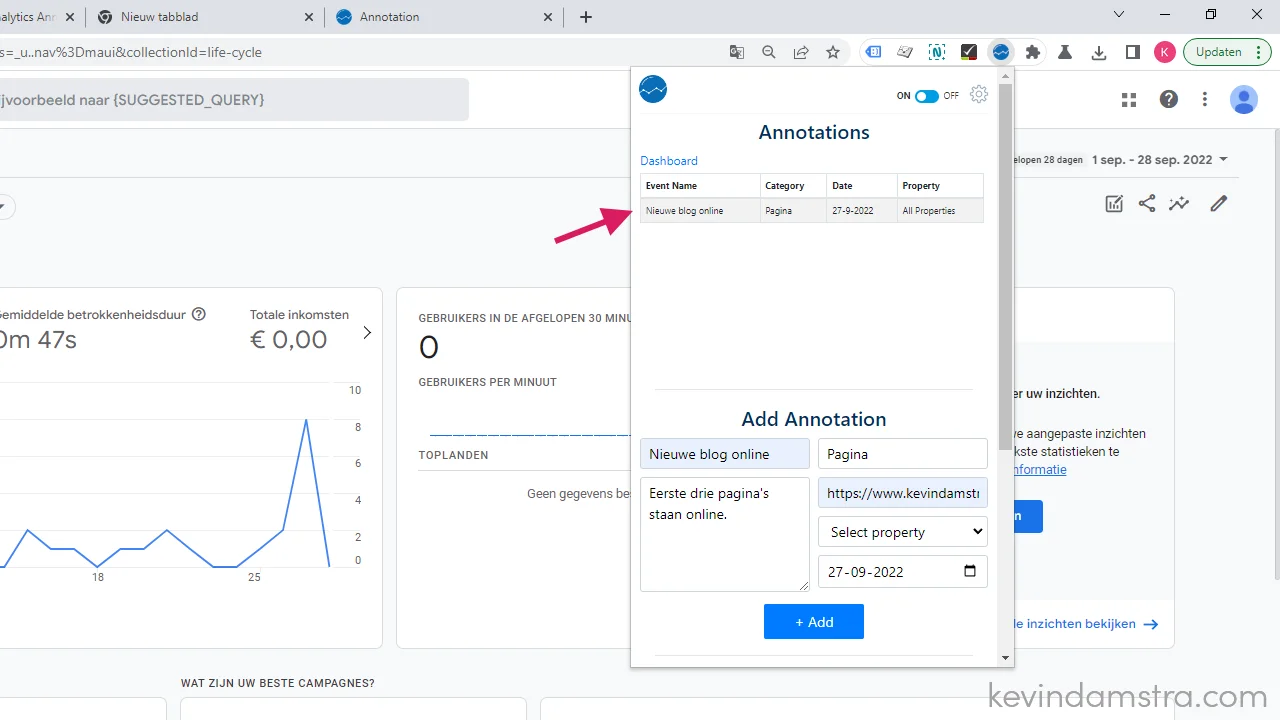Image resolution: width=1280 pixels, height=720 pixels.
Task: Click the teal 'N' extension icon
Action: point(937,52)
